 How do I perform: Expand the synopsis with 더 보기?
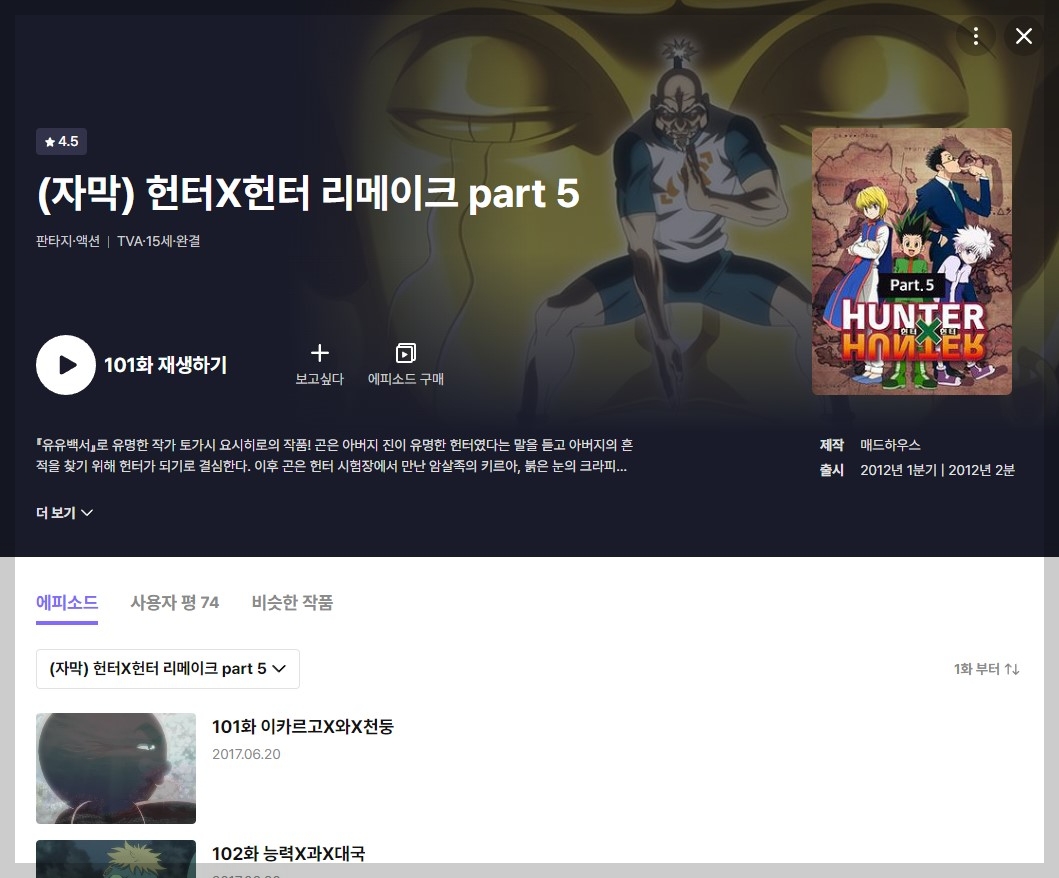pos(64,513)
